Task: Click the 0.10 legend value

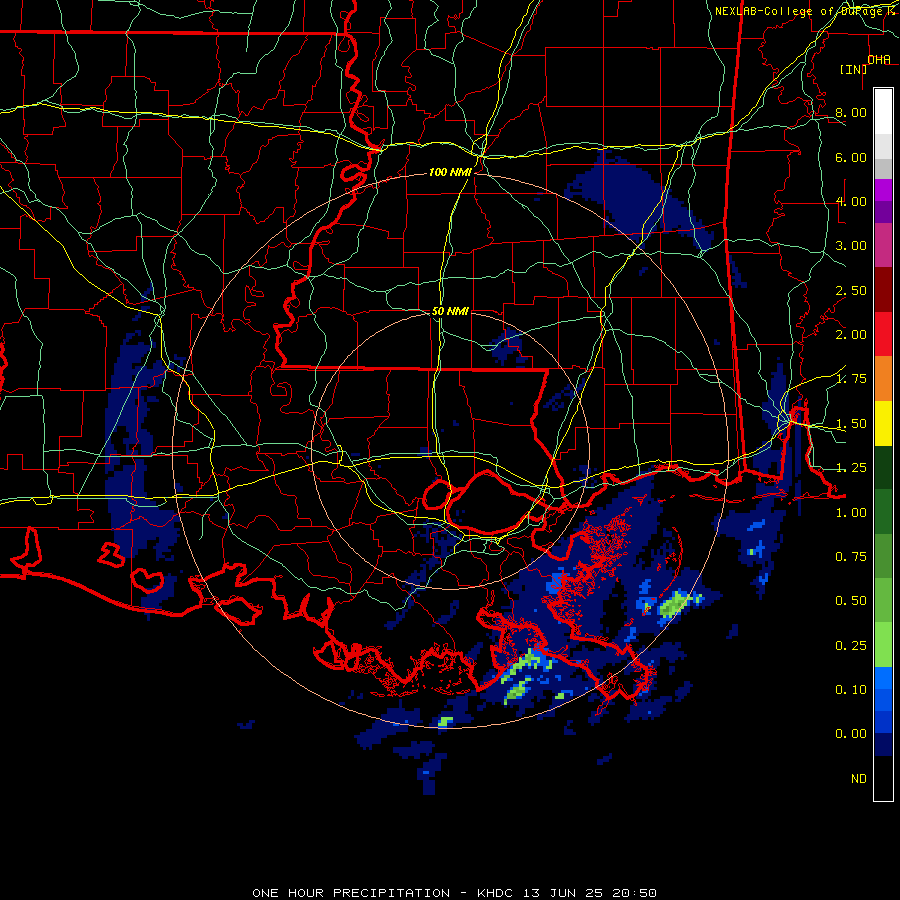Action: (x=851, y=690)
